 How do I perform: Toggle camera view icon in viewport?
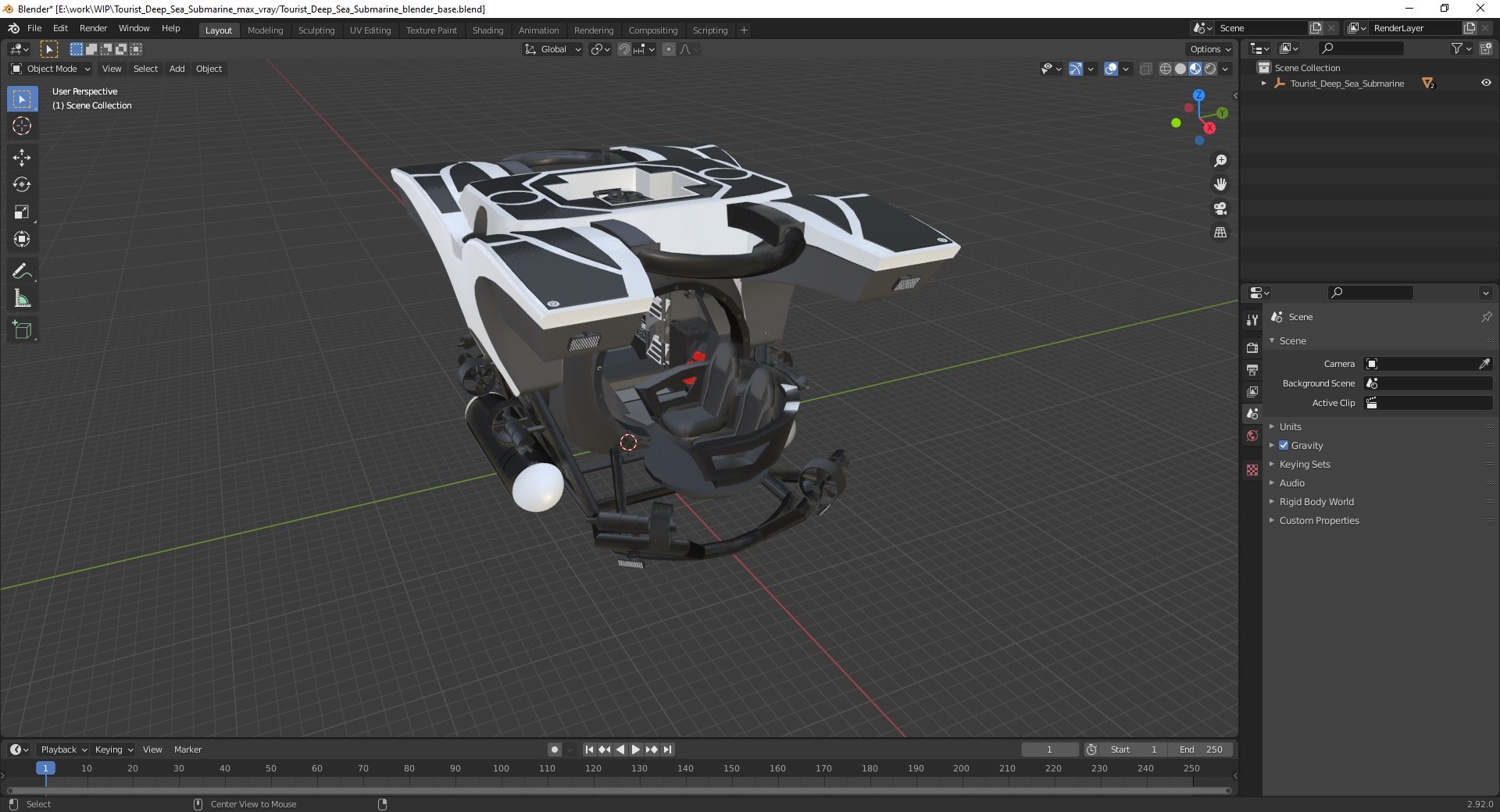(x=1220, y=208)
